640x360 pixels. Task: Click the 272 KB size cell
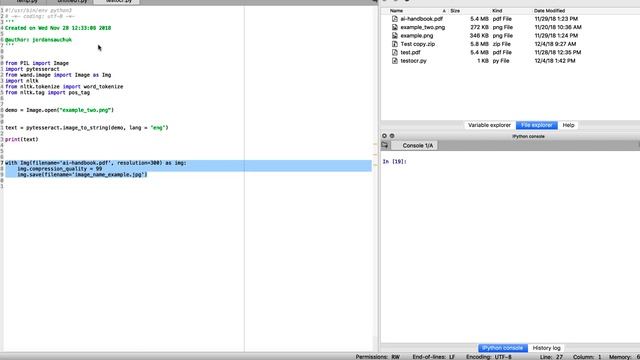tap(479, 27)
